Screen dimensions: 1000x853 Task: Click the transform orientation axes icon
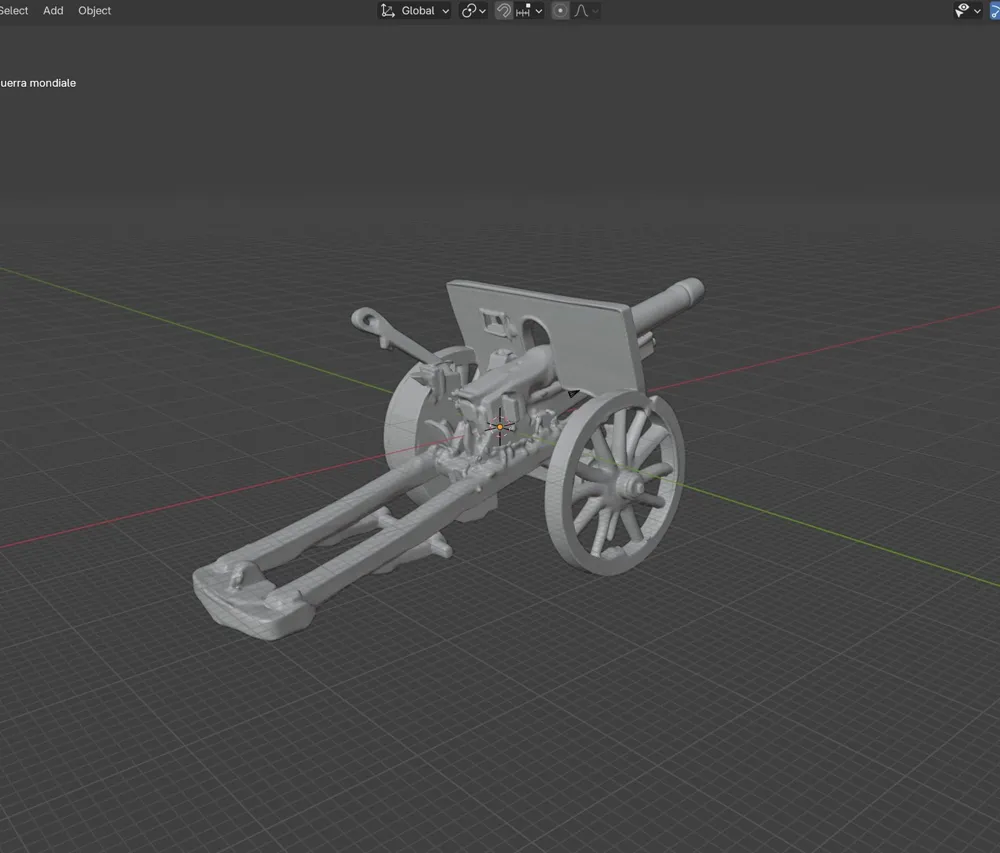(388, 11)
